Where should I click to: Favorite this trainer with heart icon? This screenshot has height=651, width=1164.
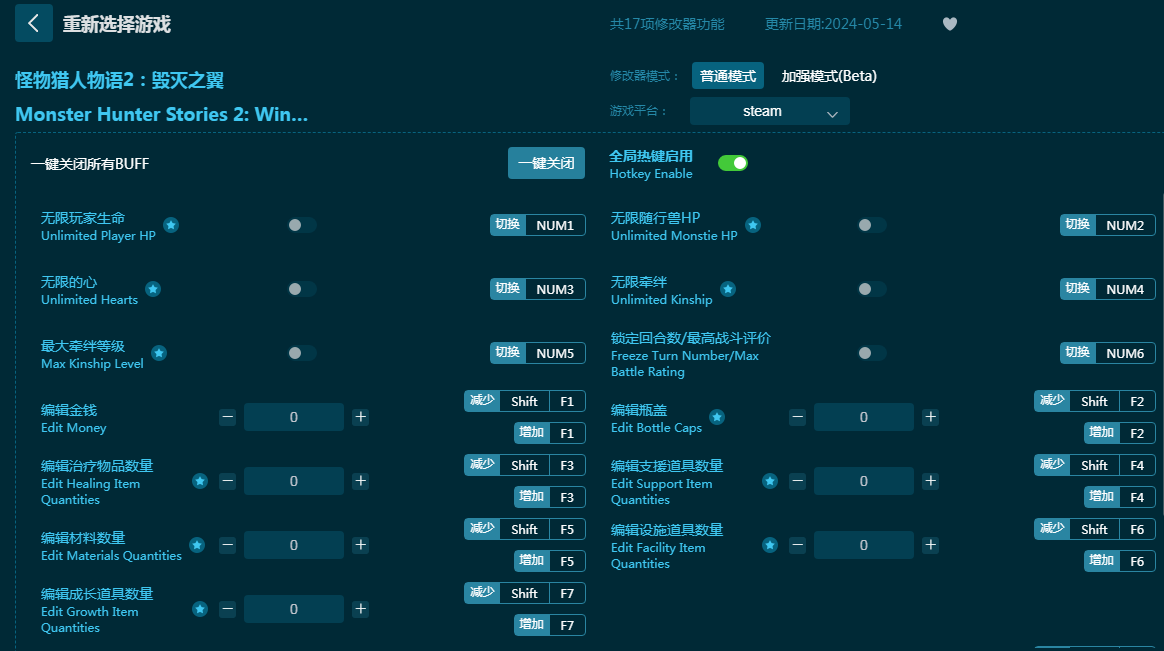tap(949, 24)
